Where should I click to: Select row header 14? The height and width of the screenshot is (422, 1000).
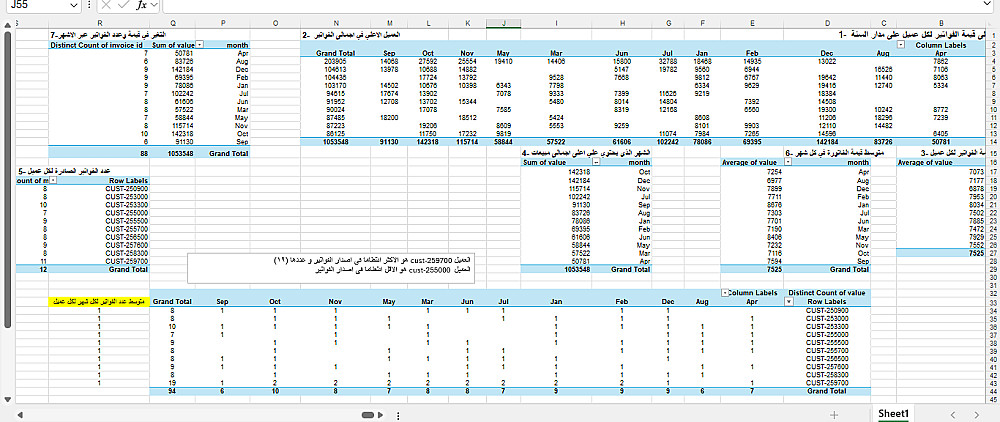pyautogui.click(x=993, y=141)
